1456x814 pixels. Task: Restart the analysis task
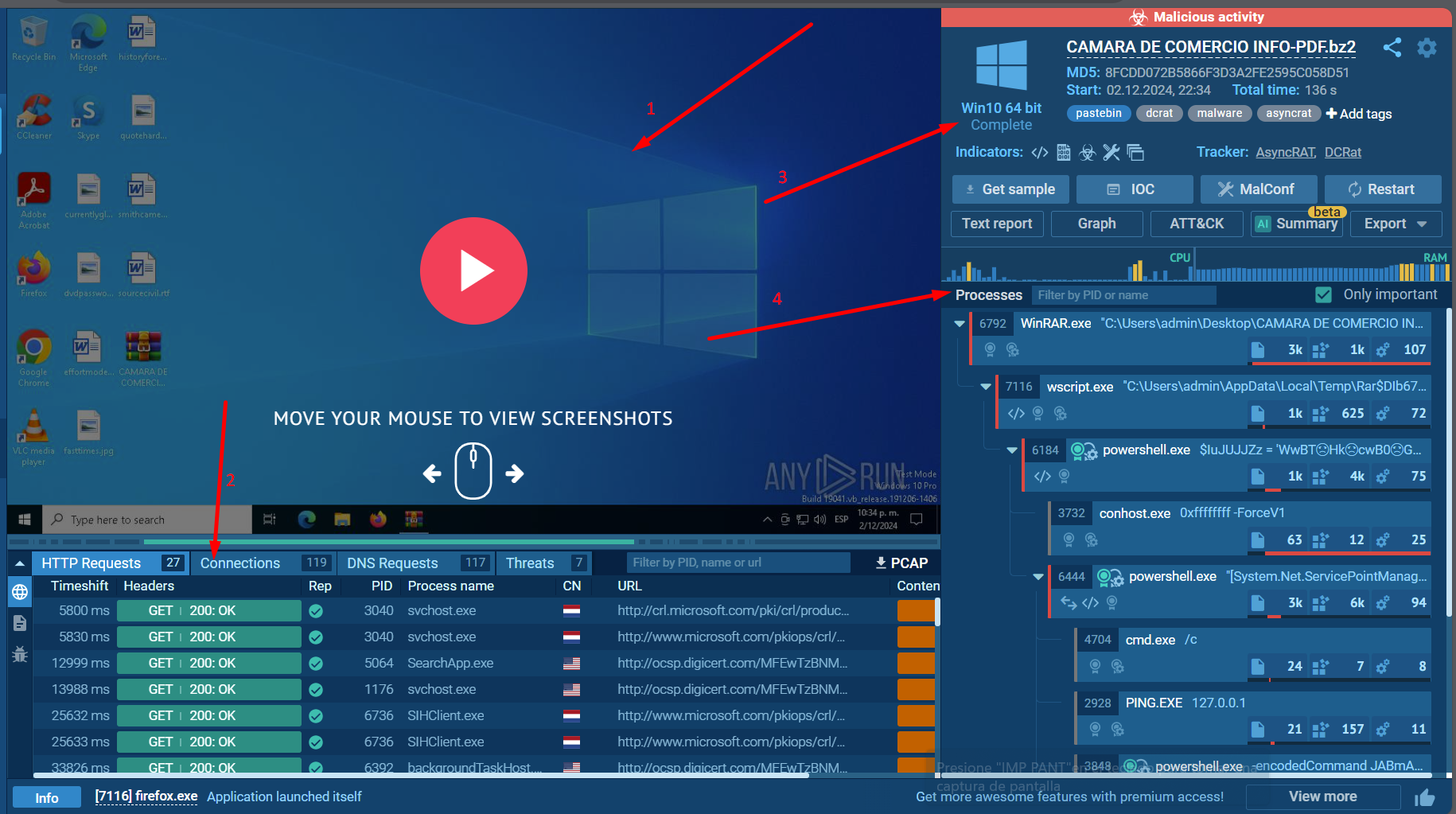[x=1383, y=189]
